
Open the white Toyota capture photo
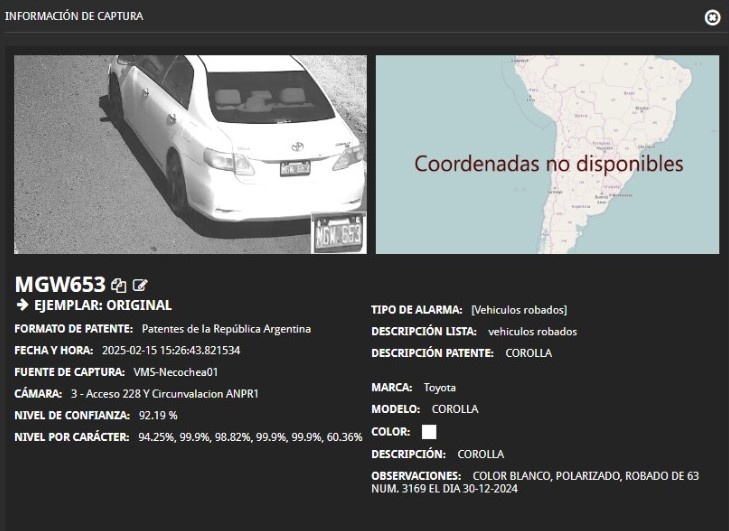coord(190,154)
